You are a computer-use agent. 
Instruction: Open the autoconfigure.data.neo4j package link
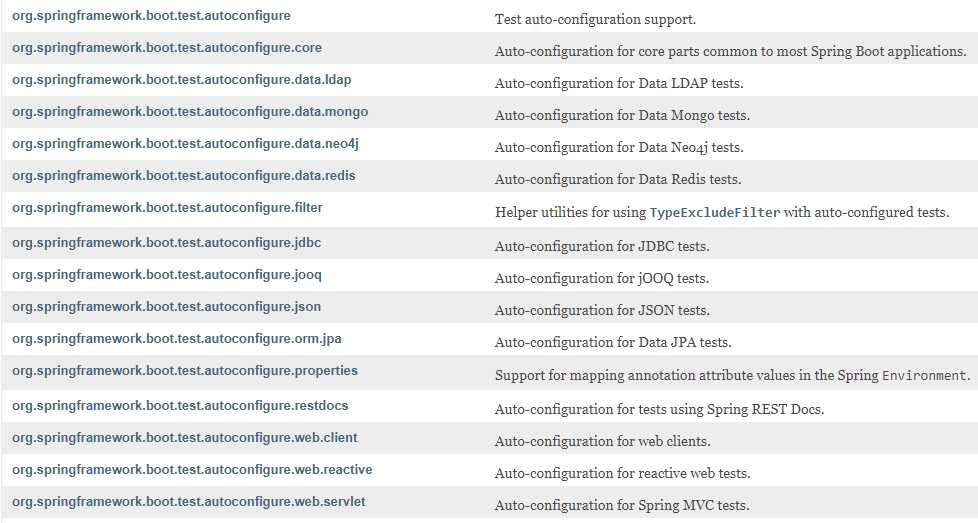click(185, 144)
